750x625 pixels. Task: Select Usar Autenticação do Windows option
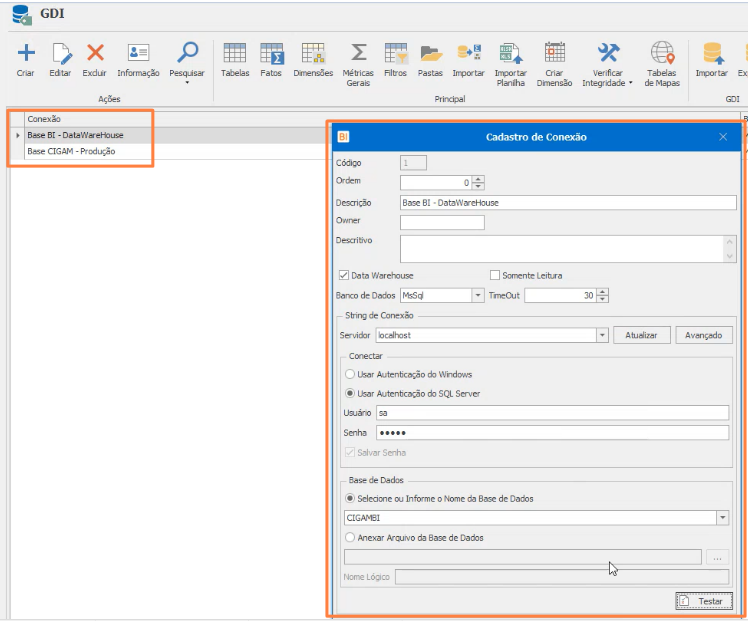(x=350, y=374)
